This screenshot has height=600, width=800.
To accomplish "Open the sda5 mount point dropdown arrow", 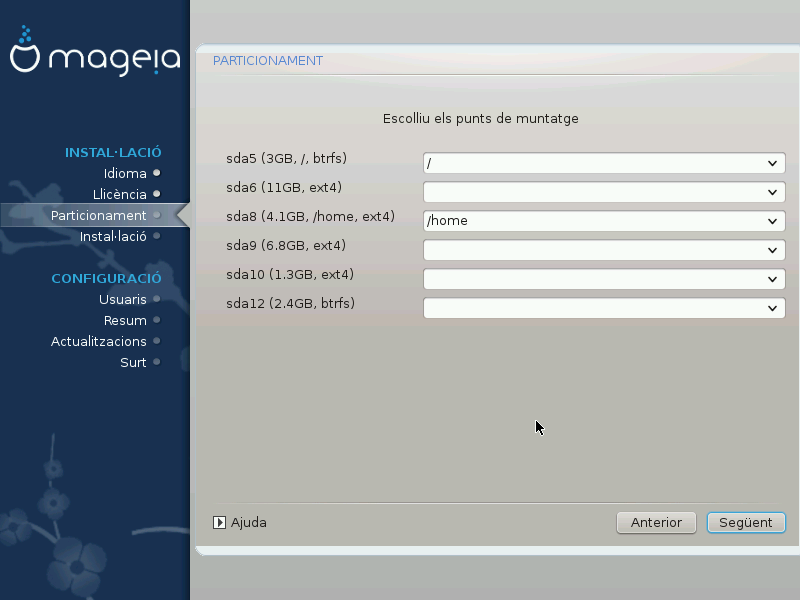I will (772, 163).
